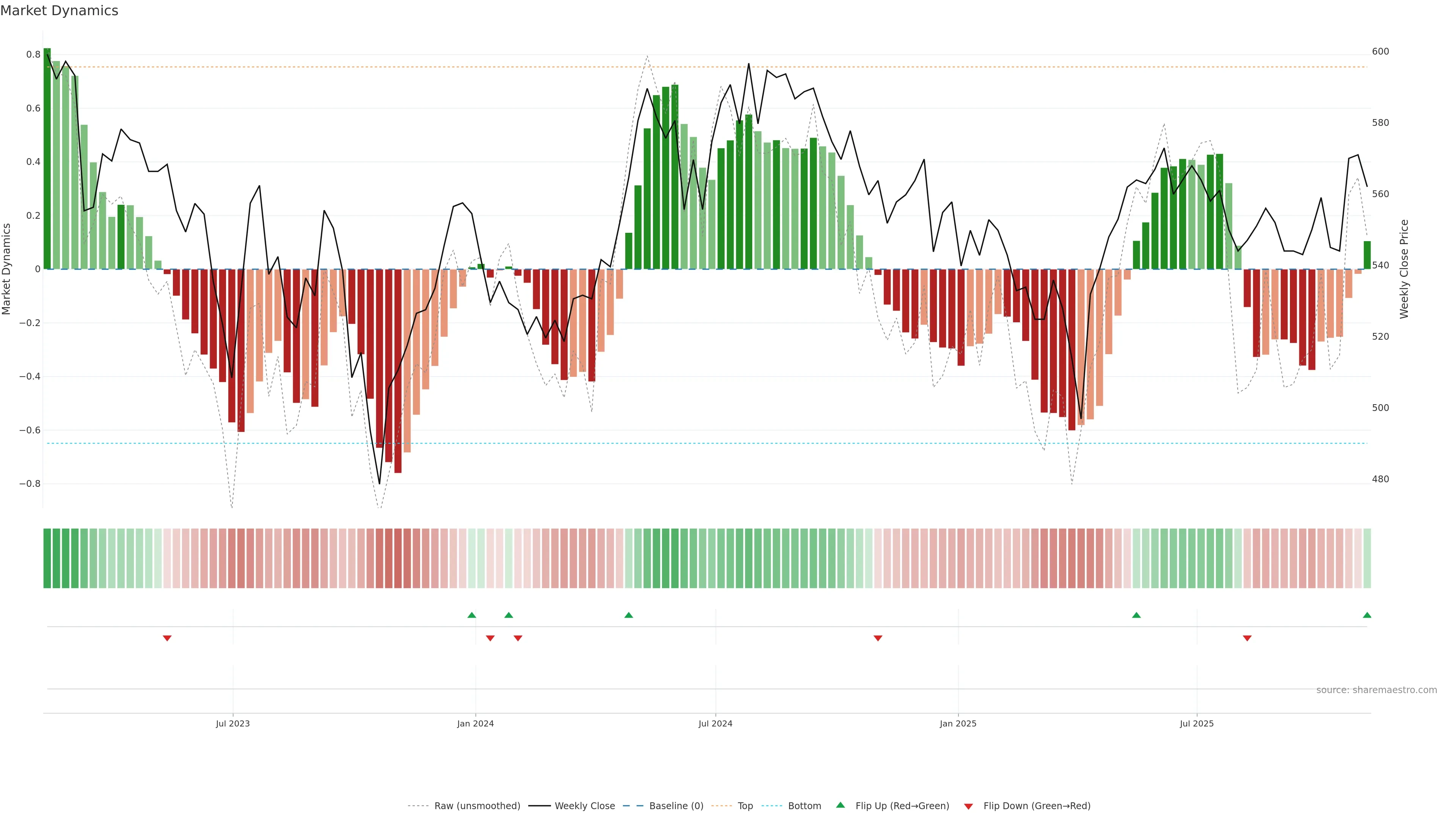Image resolution: width=1456 pixels, height=819 pixels.
Task: Toggle the Bottom legend entry
Action: (804, 806)
